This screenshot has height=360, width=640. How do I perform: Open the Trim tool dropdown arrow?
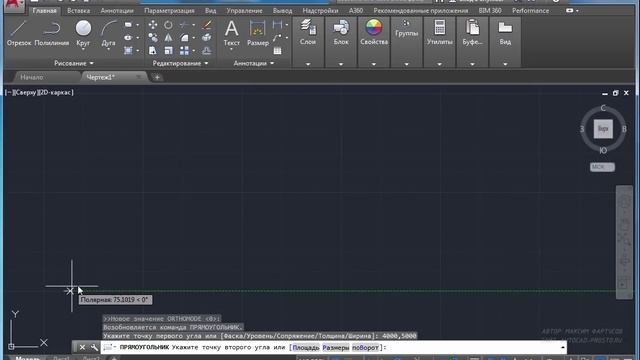(193, 25)
